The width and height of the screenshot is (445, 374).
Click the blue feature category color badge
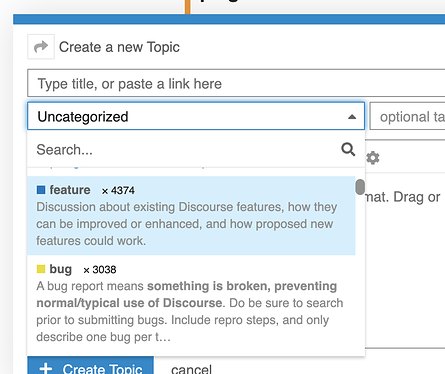(x=41, y=190)
